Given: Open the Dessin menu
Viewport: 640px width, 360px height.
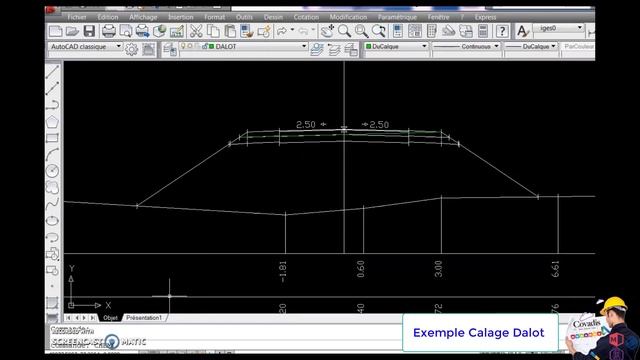Looking at the screenshot, I should pos(273,17).
